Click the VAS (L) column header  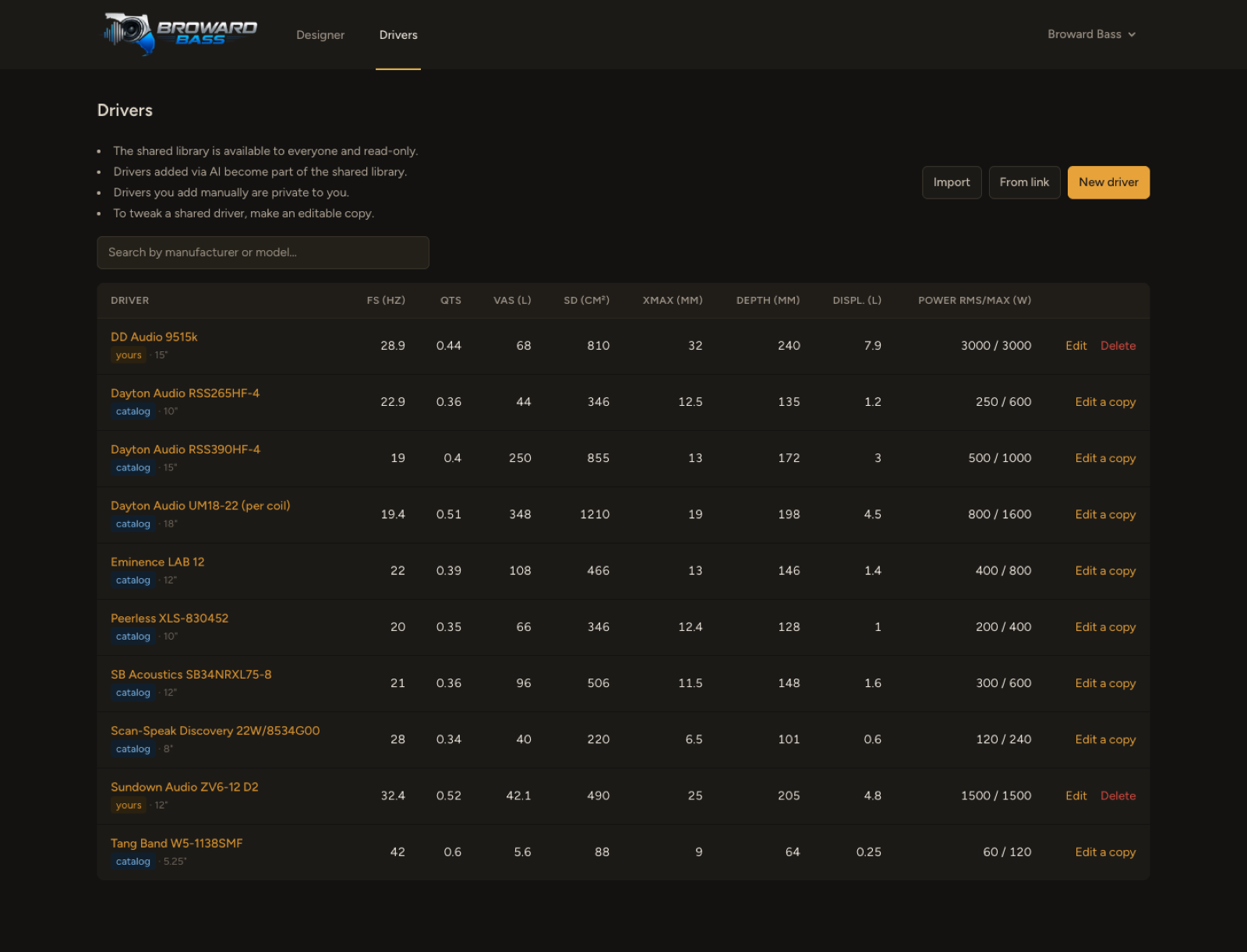pyautogui.click(x=512, y=301)
